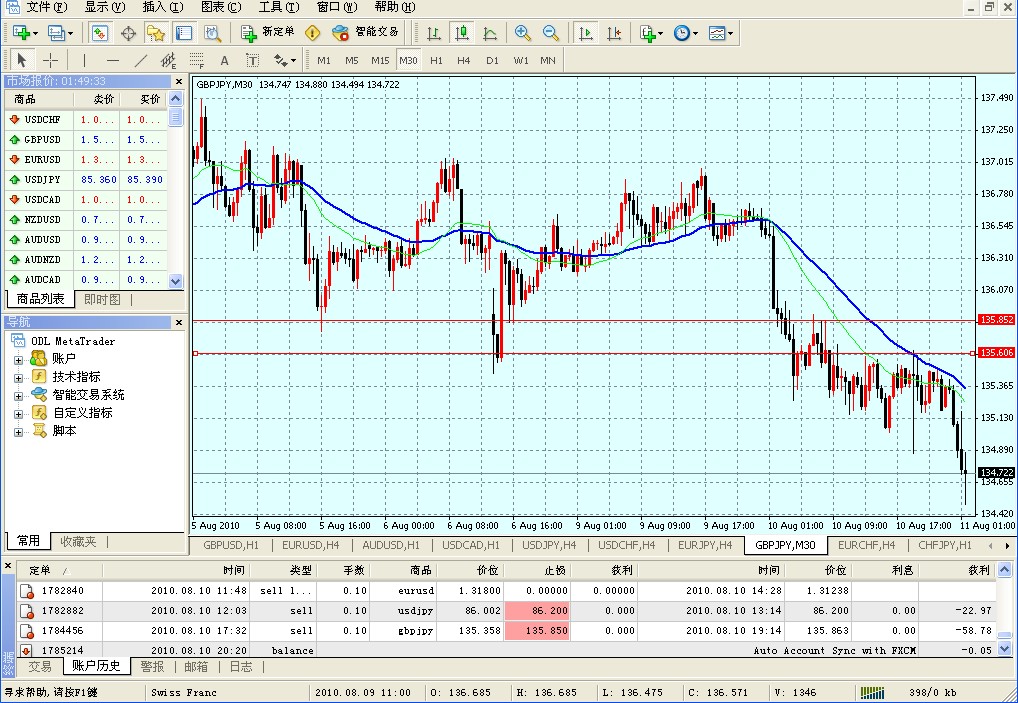
Task: Expand the 自定义指标 tree node
Action: [18, 414]
